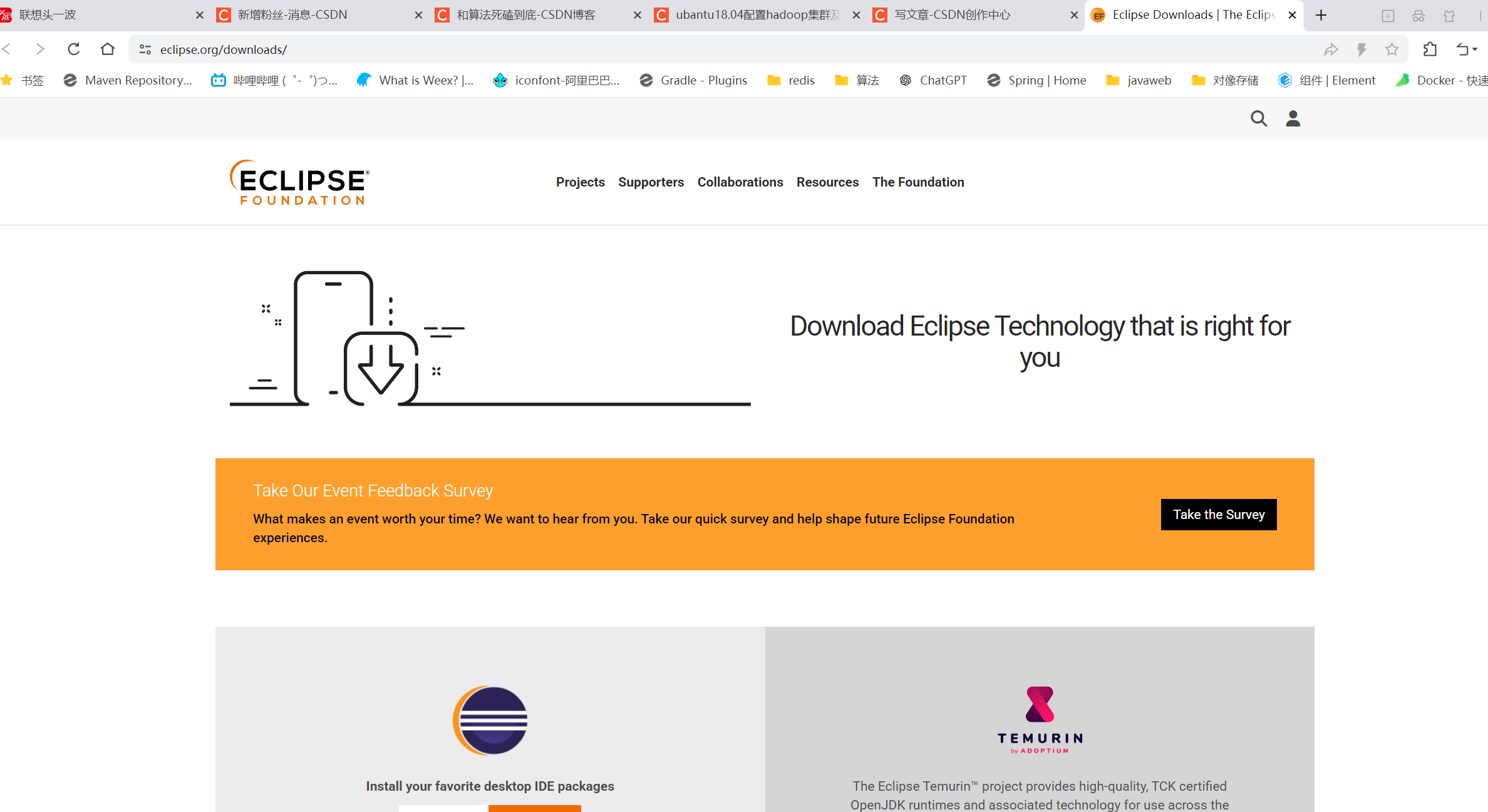Open browser extensions puzzle icon
Screen dimensions: 1488x812
(1430, 49)
